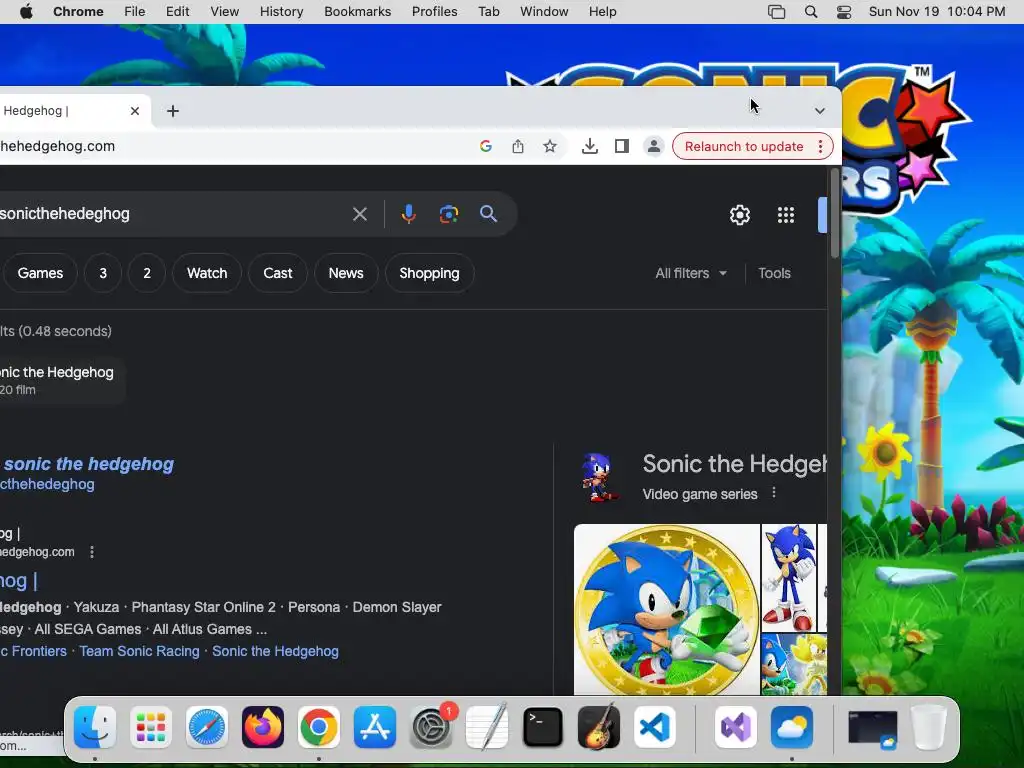The image size is (1024, 768).
Task: Open Trash from the Dock
Action: click(929, 727)
